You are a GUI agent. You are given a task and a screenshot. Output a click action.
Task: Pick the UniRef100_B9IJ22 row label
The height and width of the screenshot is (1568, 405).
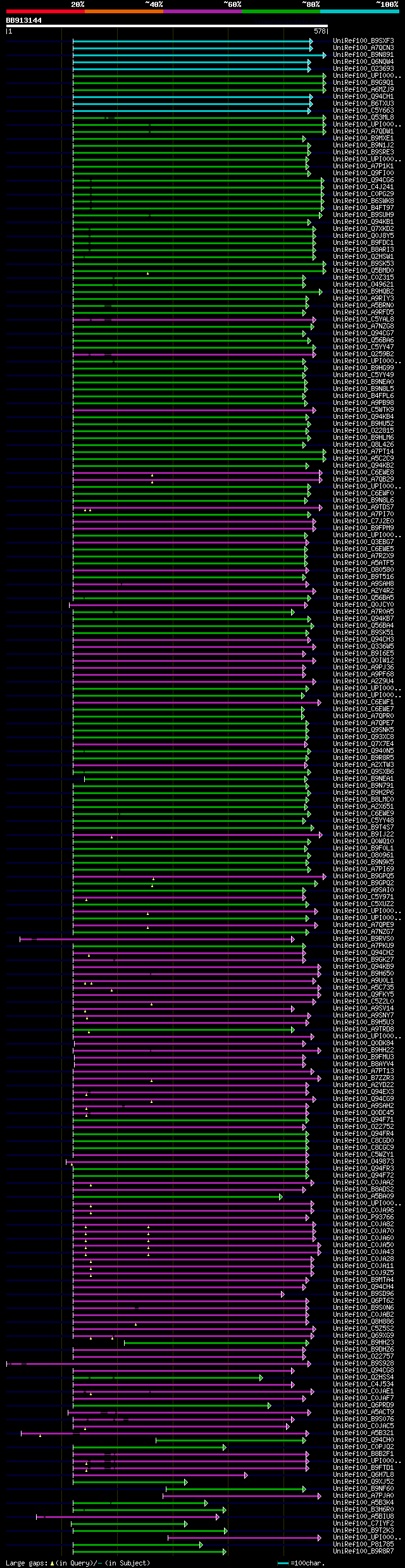coord(363,835)
